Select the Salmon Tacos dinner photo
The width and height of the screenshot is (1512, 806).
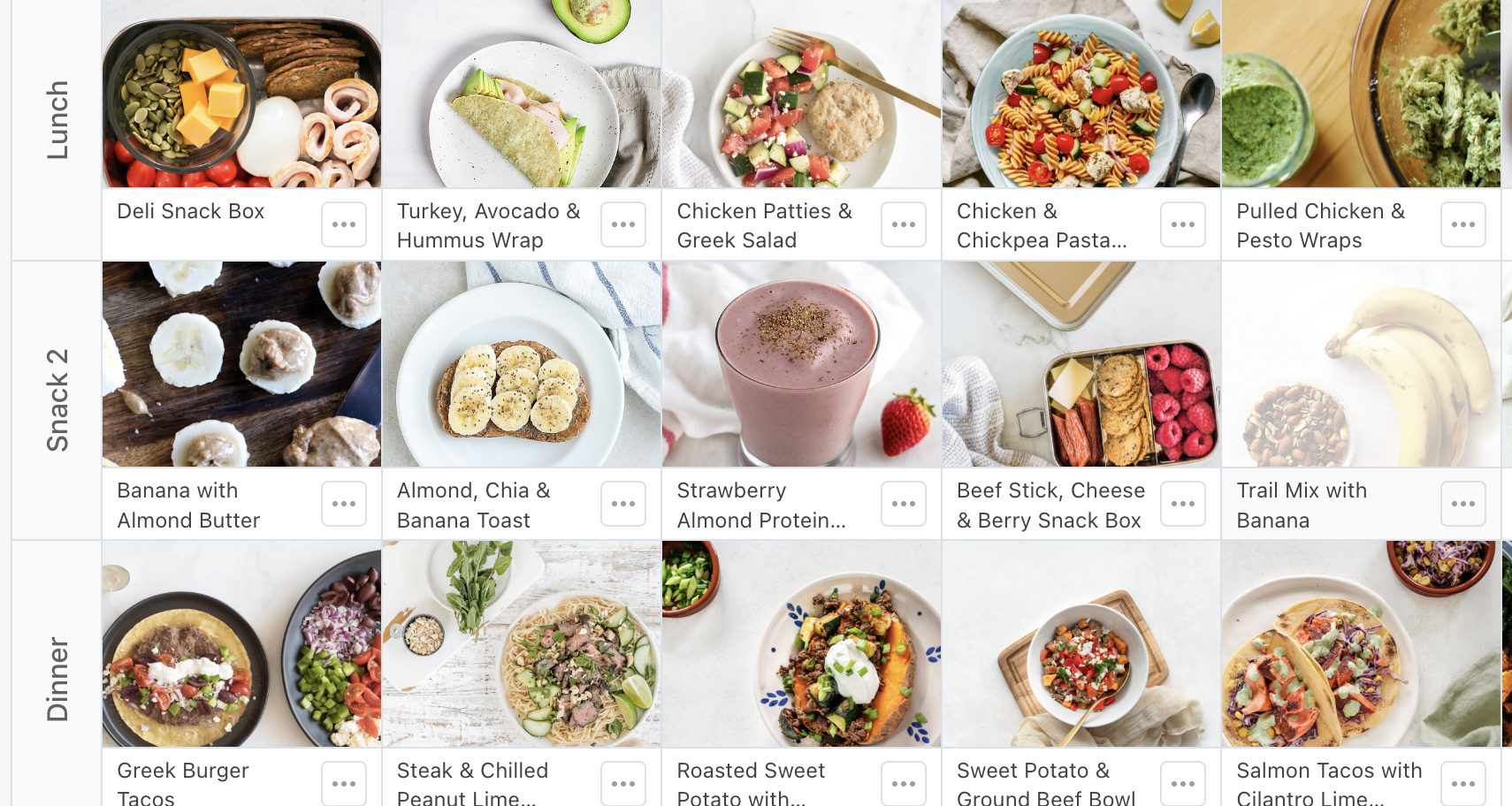tap(1361, 644)
